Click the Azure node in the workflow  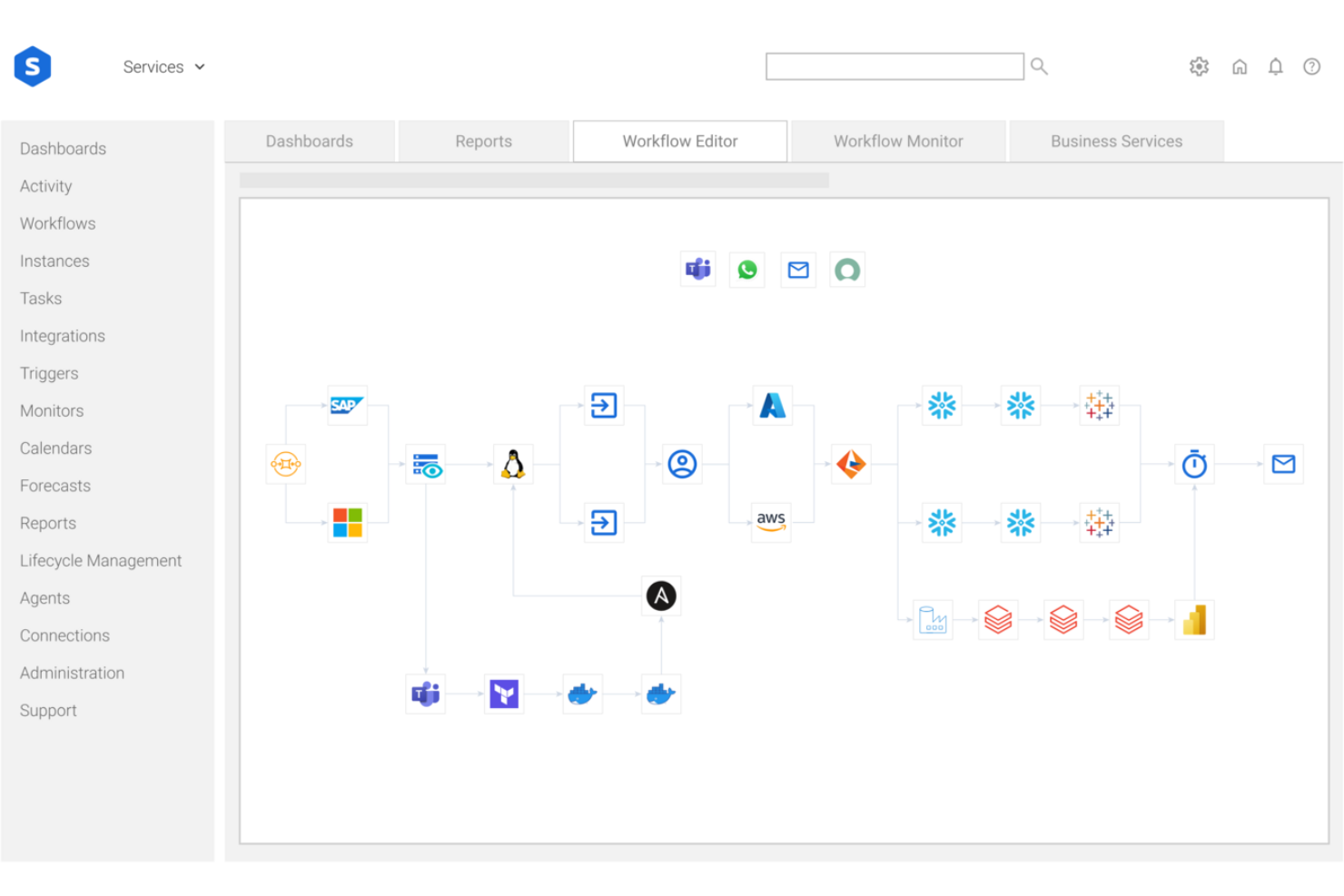coord(771,406)
